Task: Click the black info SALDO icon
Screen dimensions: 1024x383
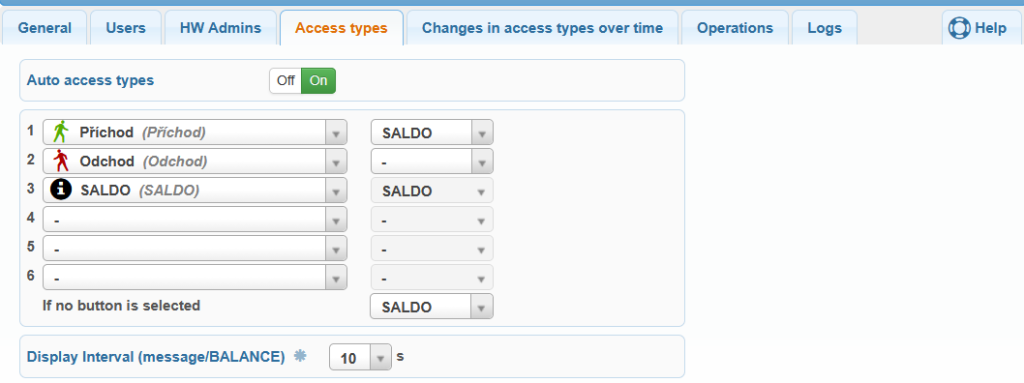Action: (x=61, y=190)
